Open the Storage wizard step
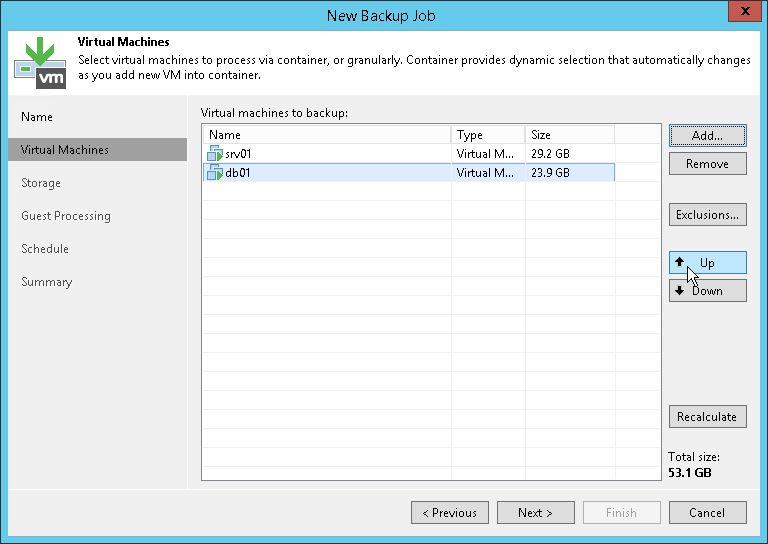 (41, 183)
